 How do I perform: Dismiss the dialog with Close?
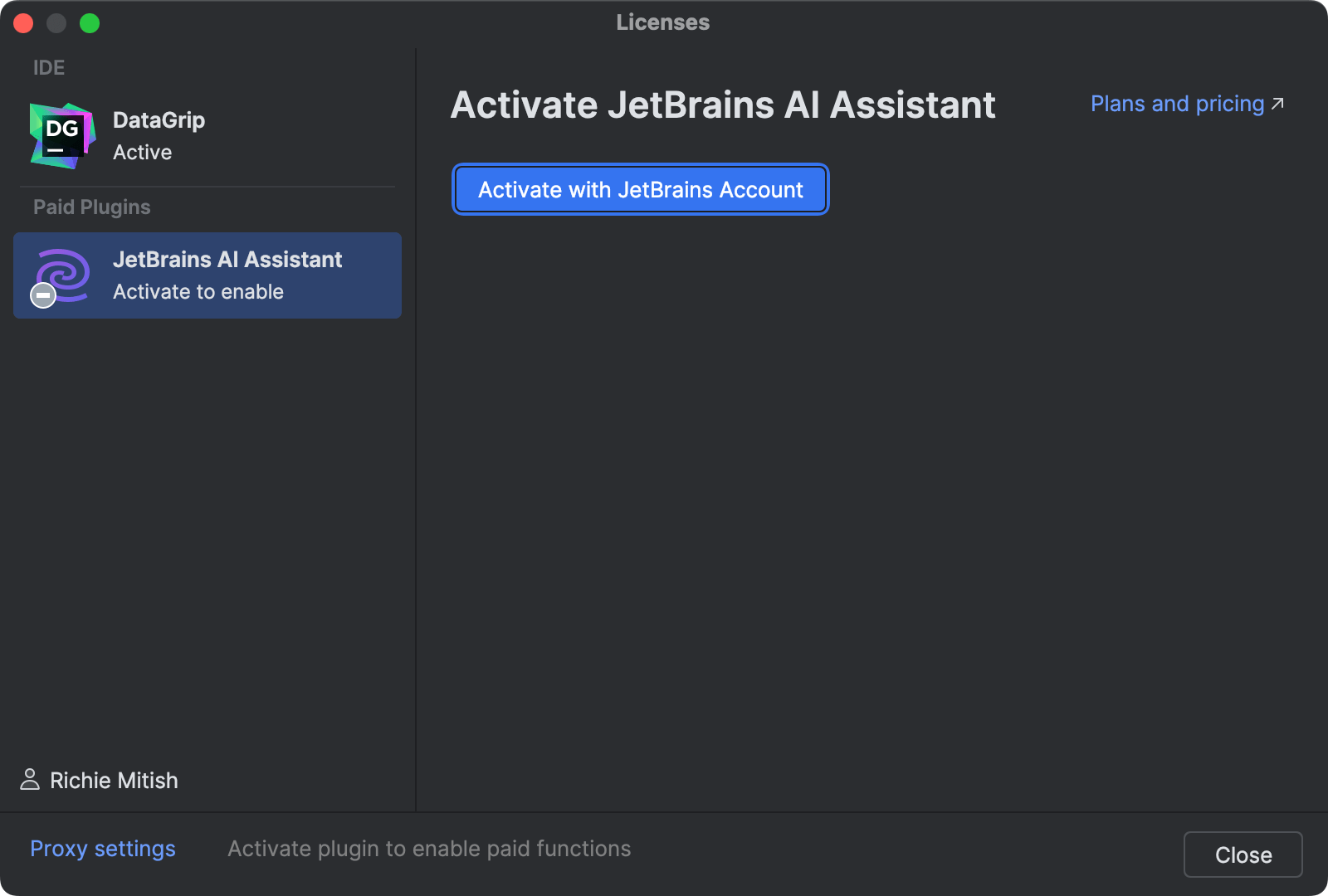point(1243,855)
